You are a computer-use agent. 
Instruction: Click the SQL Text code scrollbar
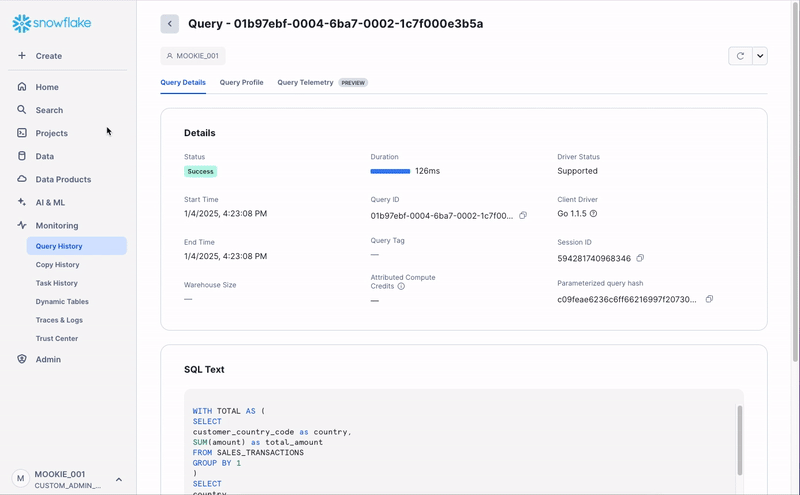coord(739,440)
